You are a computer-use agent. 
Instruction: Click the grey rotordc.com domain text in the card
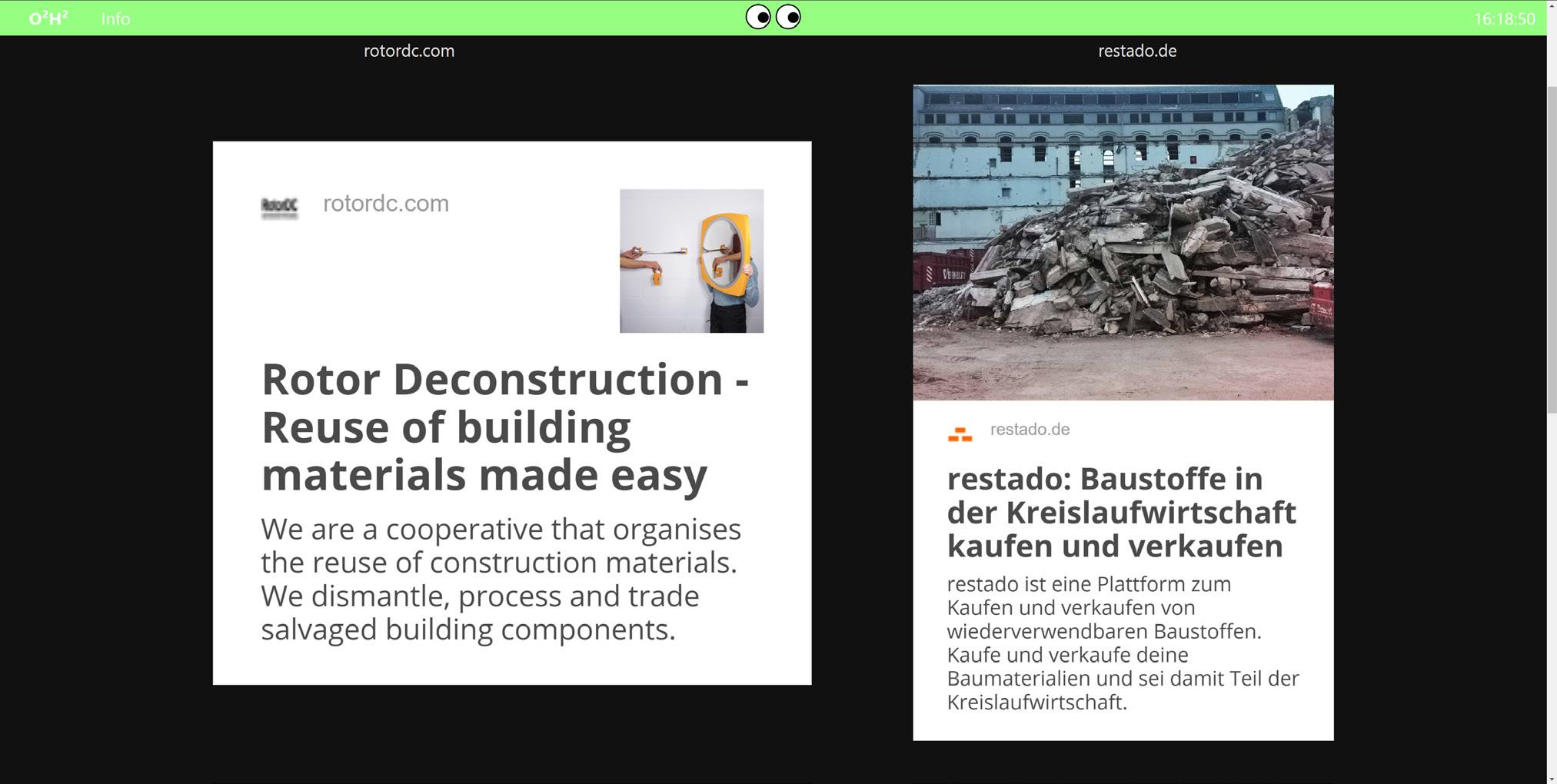click(386, 204)
